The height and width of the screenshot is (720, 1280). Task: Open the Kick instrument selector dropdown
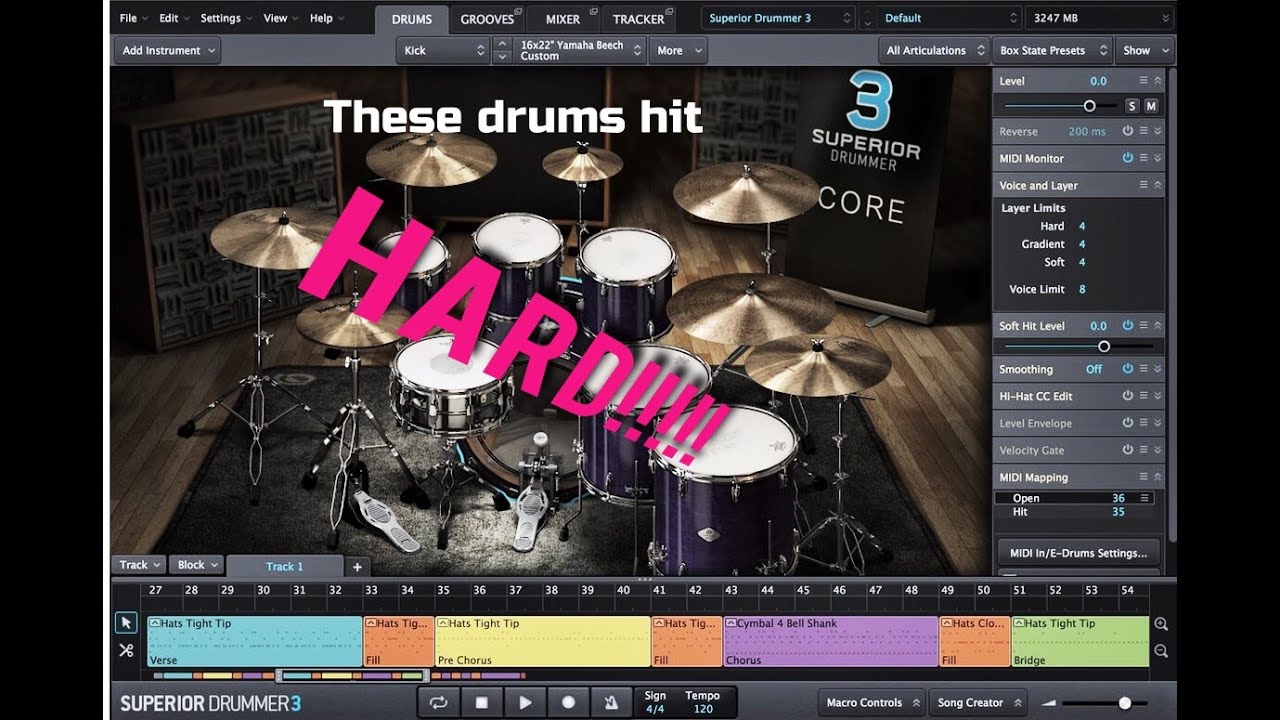pos(443,50)
